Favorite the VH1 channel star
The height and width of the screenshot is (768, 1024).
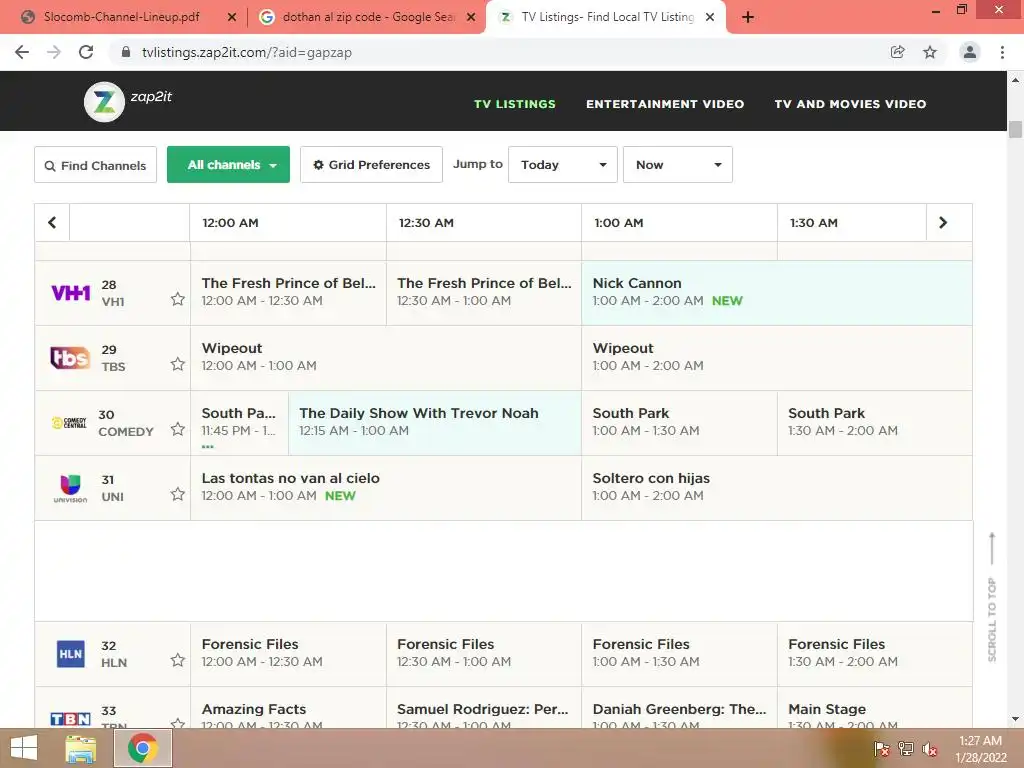178,299
